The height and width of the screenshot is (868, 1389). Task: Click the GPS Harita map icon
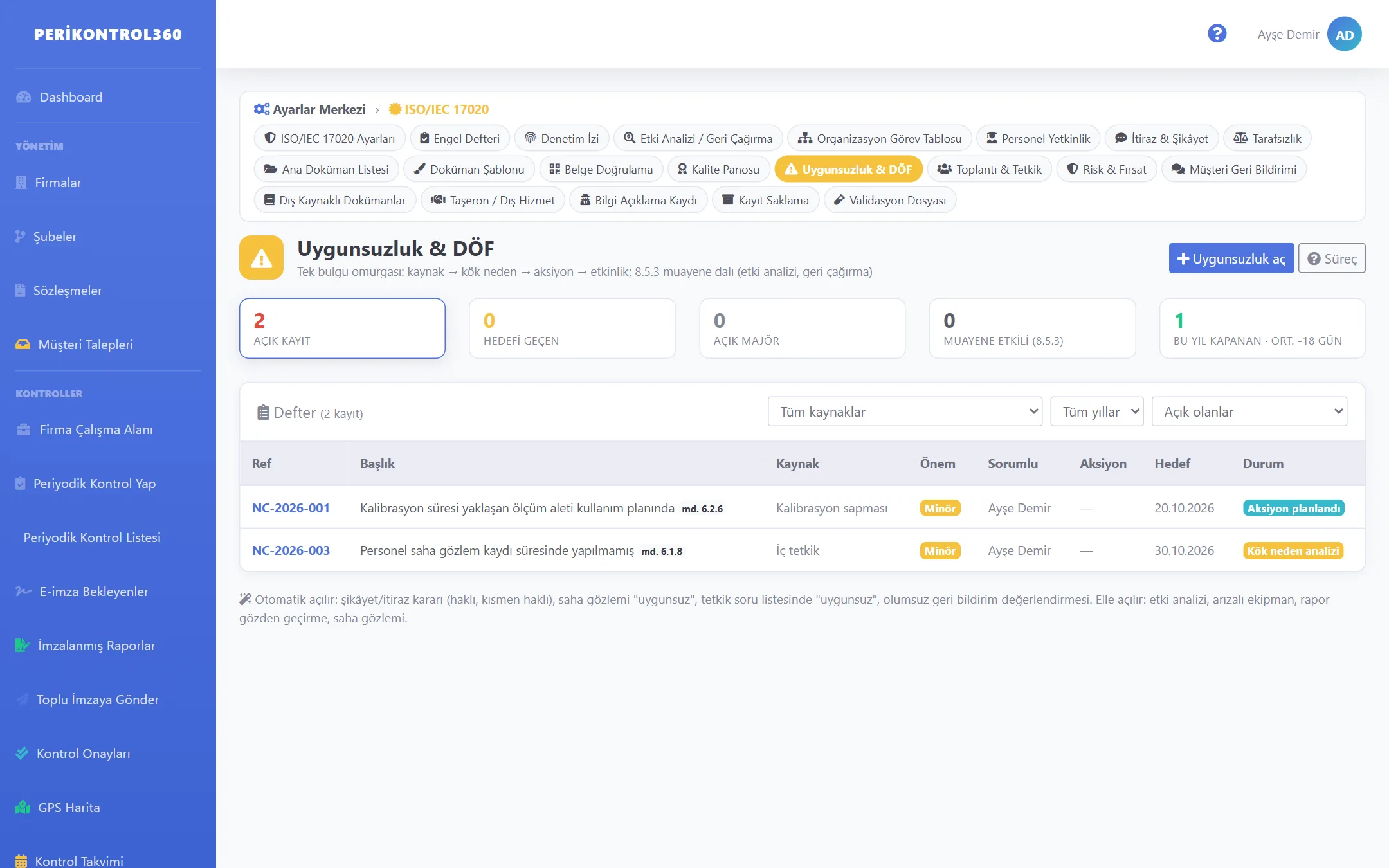[x=23, y=808]
